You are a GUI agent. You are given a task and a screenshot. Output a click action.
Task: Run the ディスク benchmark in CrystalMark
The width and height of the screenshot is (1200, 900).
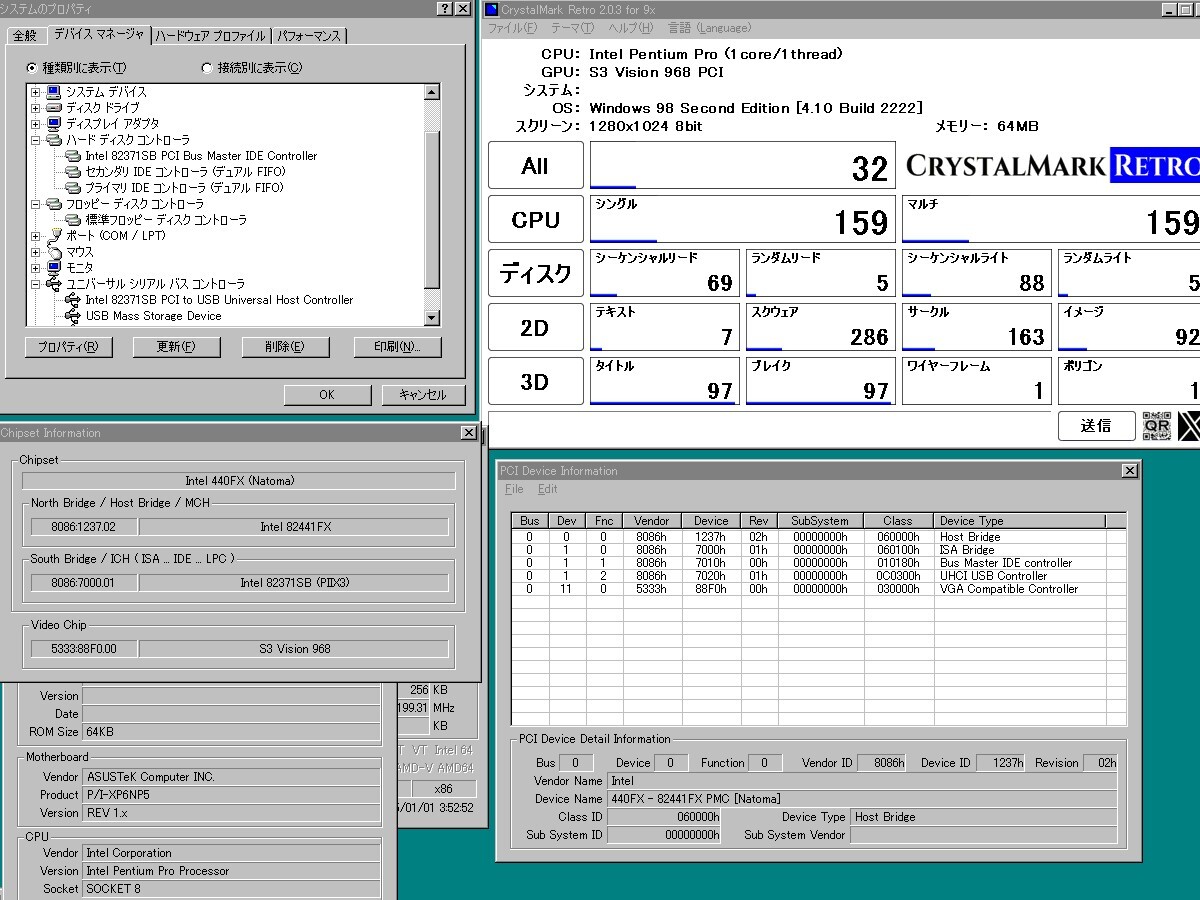[x=535, y=274]
